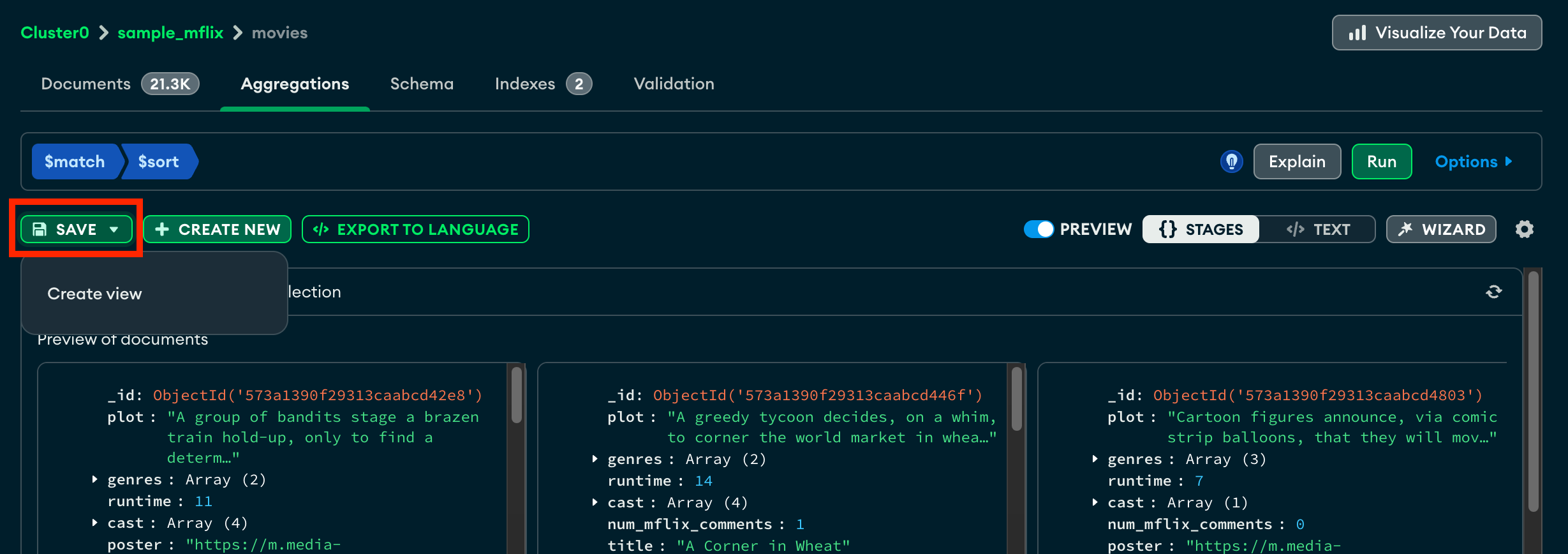Switch to Text editor view
Image resolution: width=1568 pixels, height=554 pixels.
1318,229
